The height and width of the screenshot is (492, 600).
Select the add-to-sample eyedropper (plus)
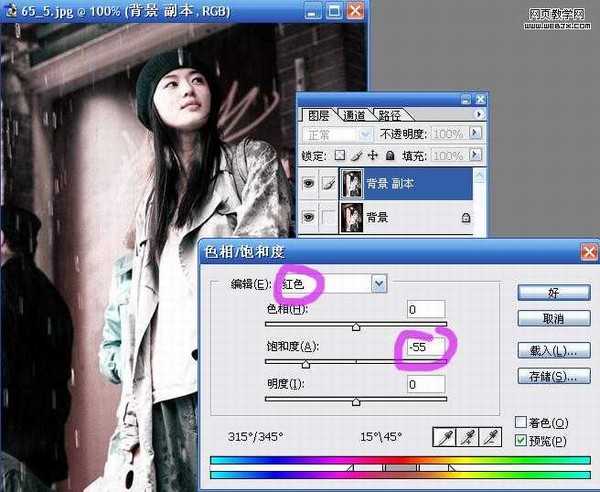click(x=465, y=437)
